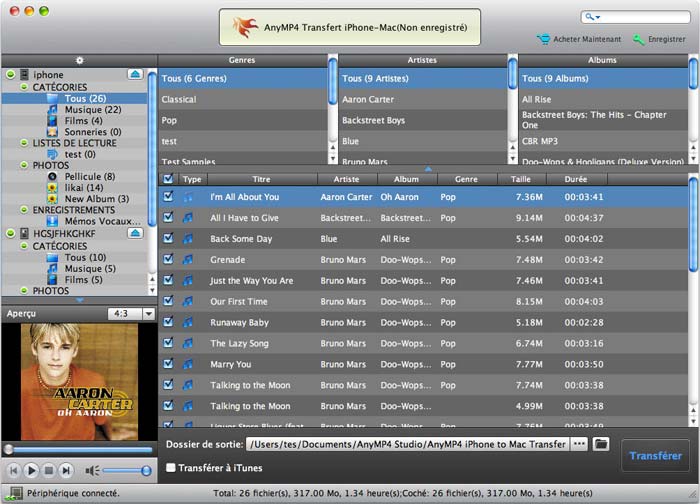Click the status bar device icon
This screenshot has height=504, width=700.
click(14, 493)
